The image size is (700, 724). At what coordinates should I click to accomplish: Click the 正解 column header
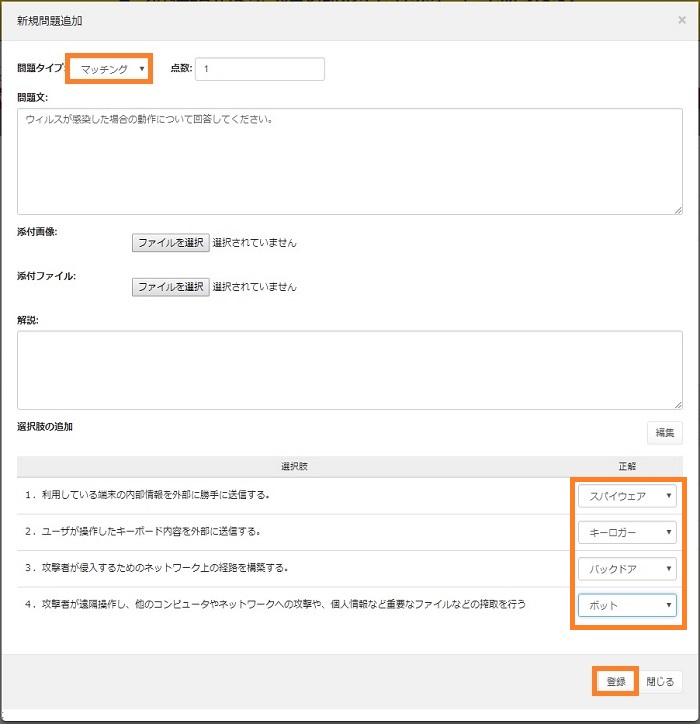(x=627, y=466)
